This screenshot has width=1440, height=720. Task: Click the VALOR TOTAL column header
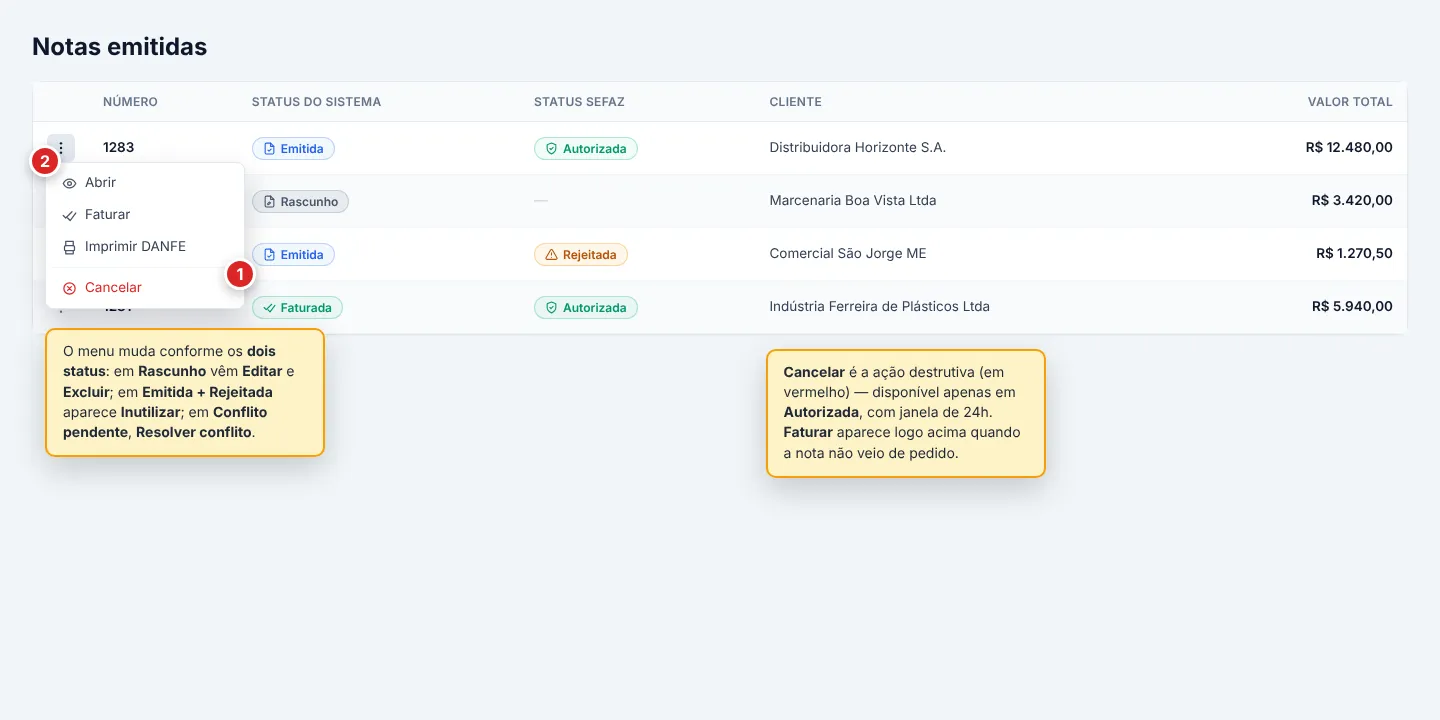click(1350, 102)
